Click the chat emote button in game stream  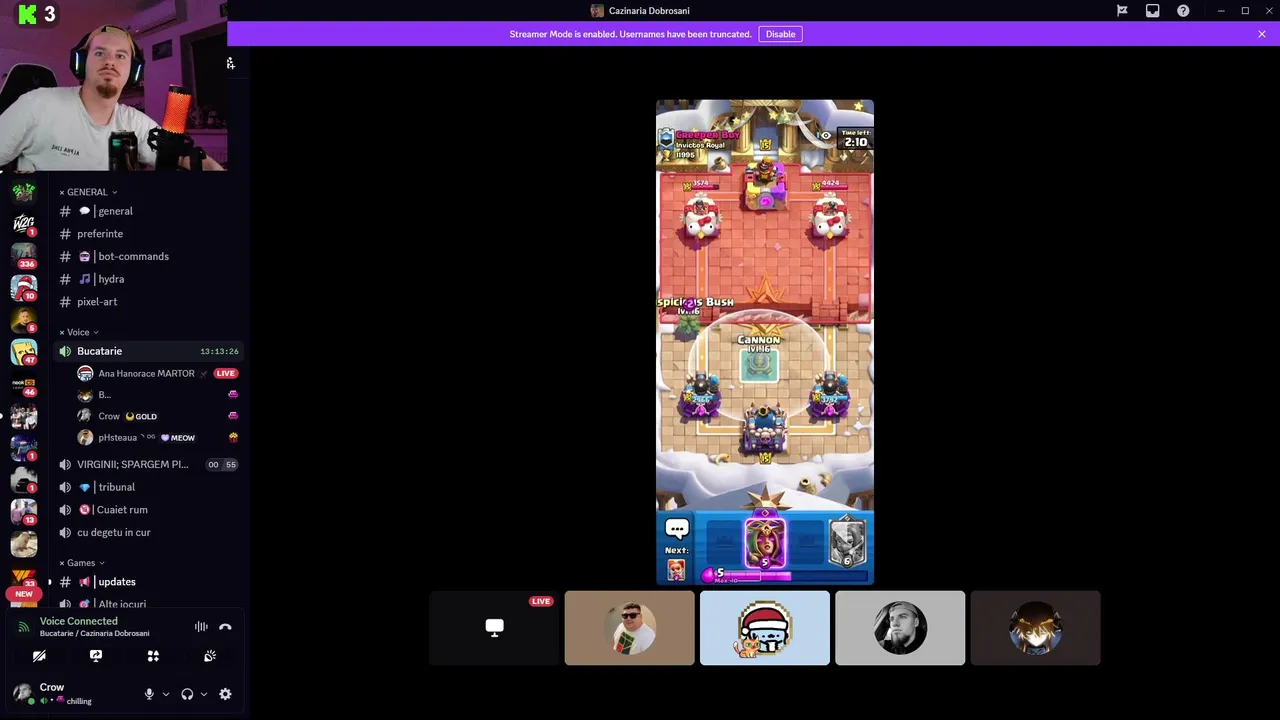(x=677, y=529)
